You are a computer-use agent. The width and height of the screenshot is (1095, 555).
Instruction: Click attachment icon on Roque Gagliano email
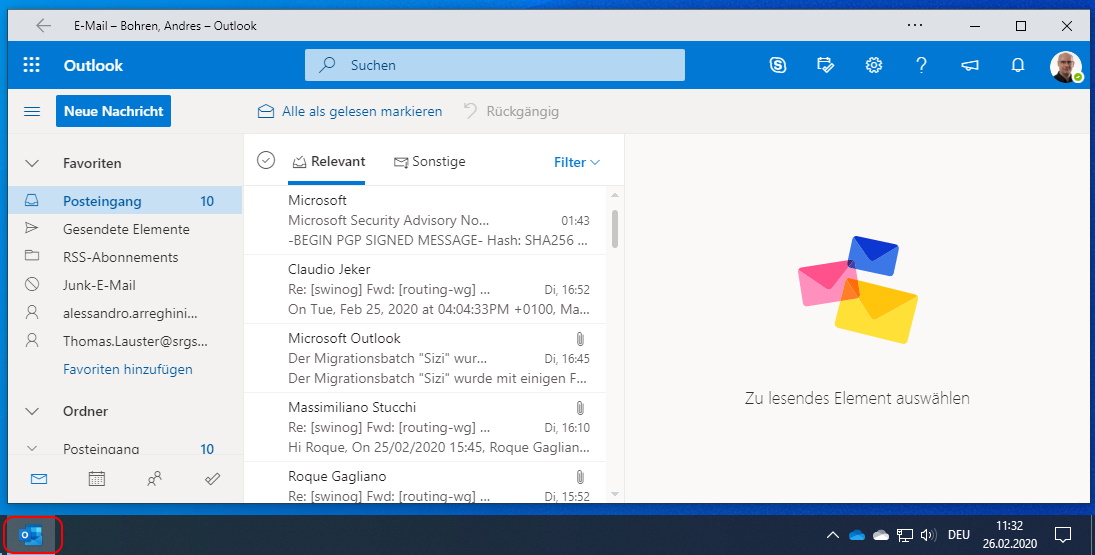(x=580, y=477)
